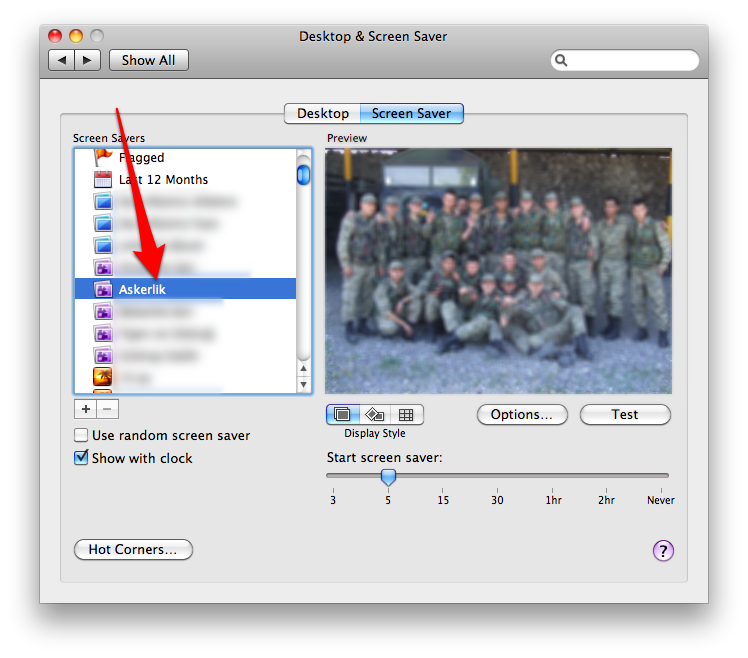Click the plus button to add screen saver
The image size is (748, 658).
coord(85,408)
